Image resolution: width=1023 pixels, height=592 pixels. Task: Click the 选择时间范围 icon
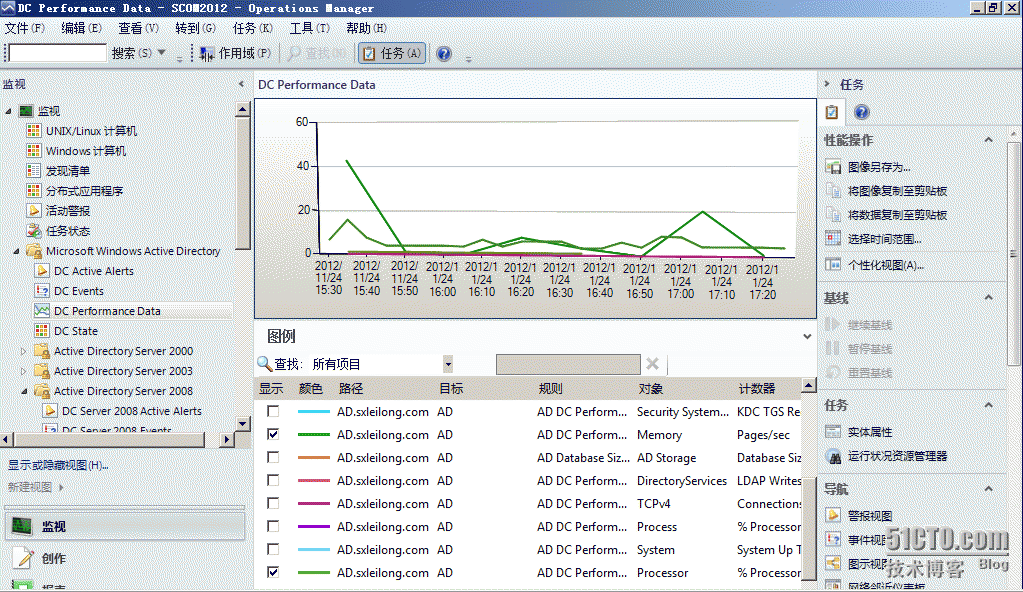[833, 239]
